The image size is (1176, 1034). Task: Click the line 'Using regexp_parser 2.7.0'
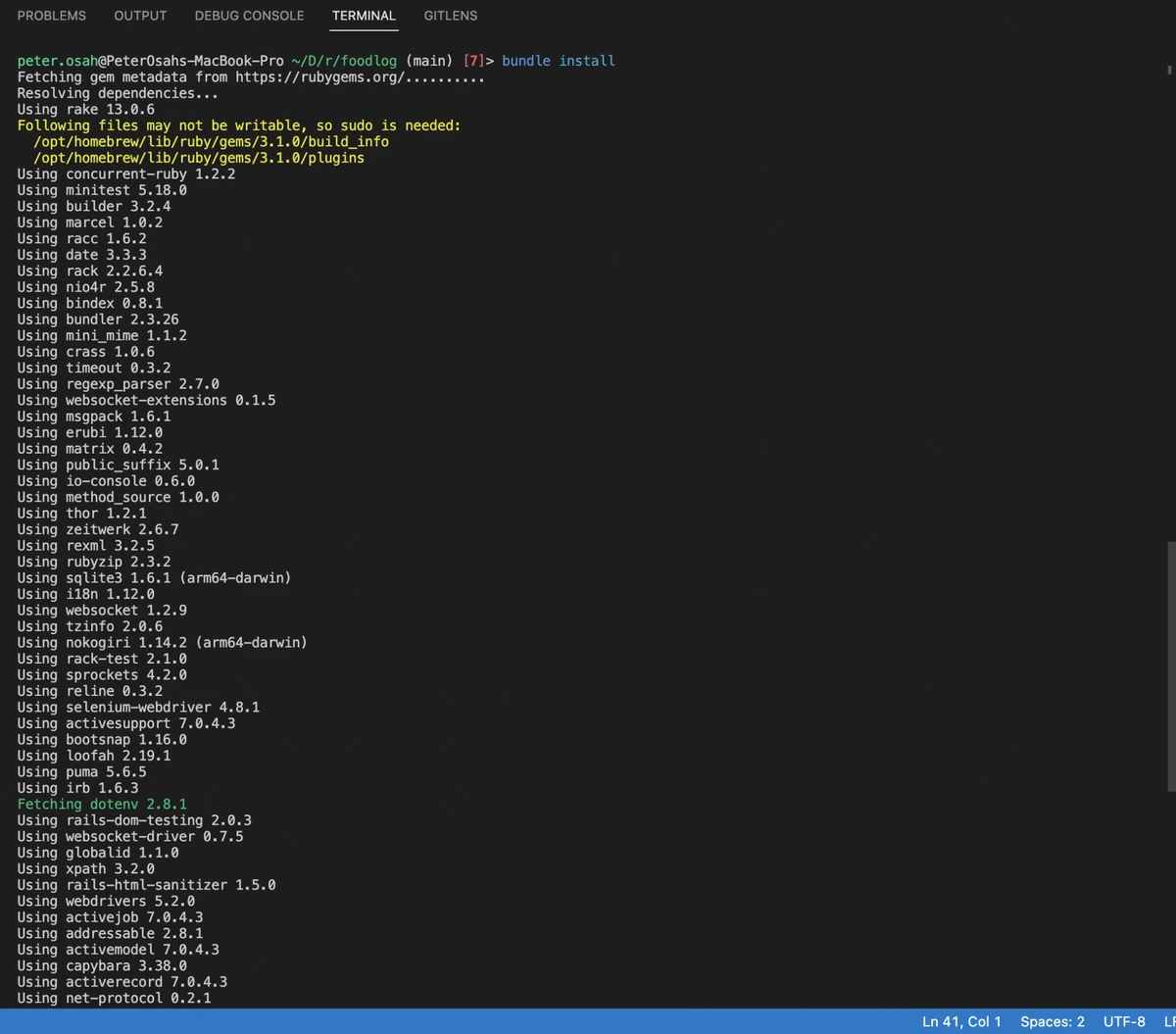(118, 384)
